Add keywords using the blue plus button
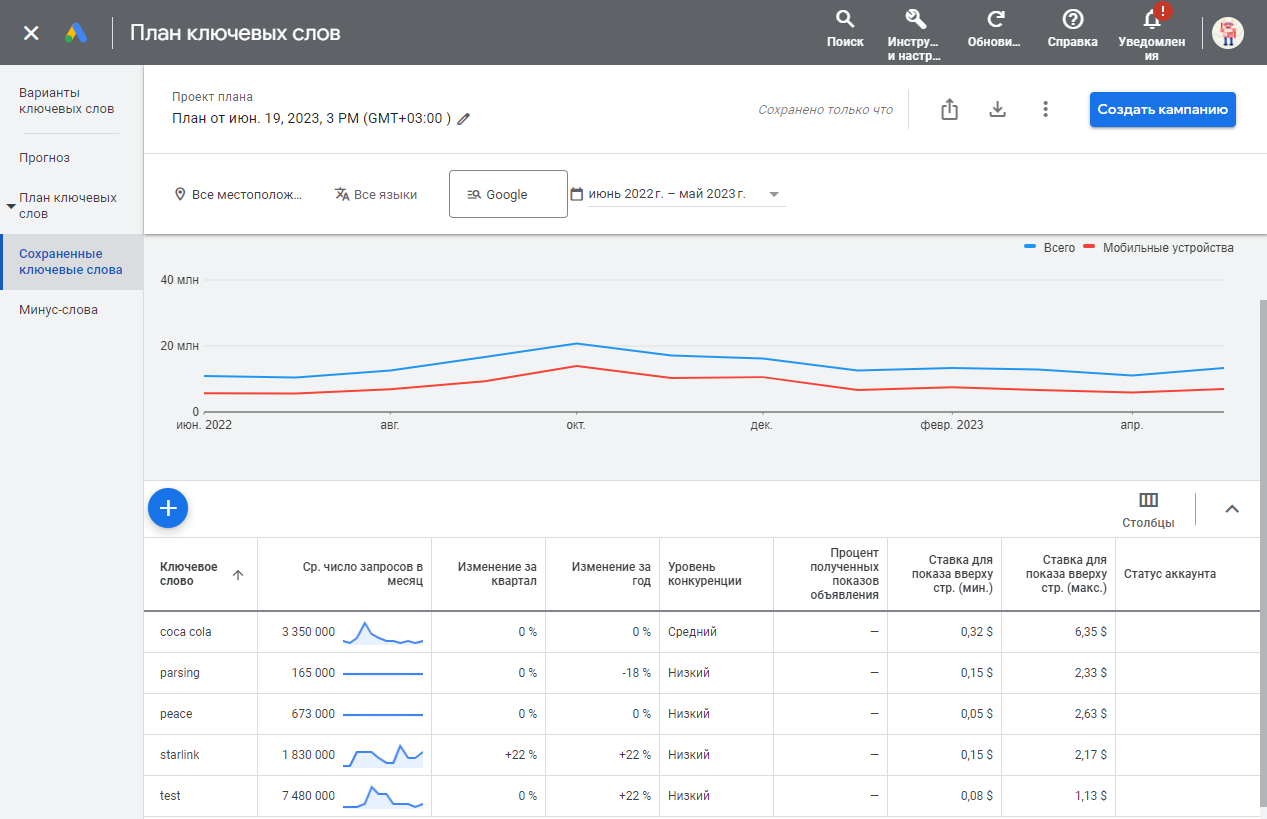The height and width of the screenshot is (819, 1267). click(167, 508)
